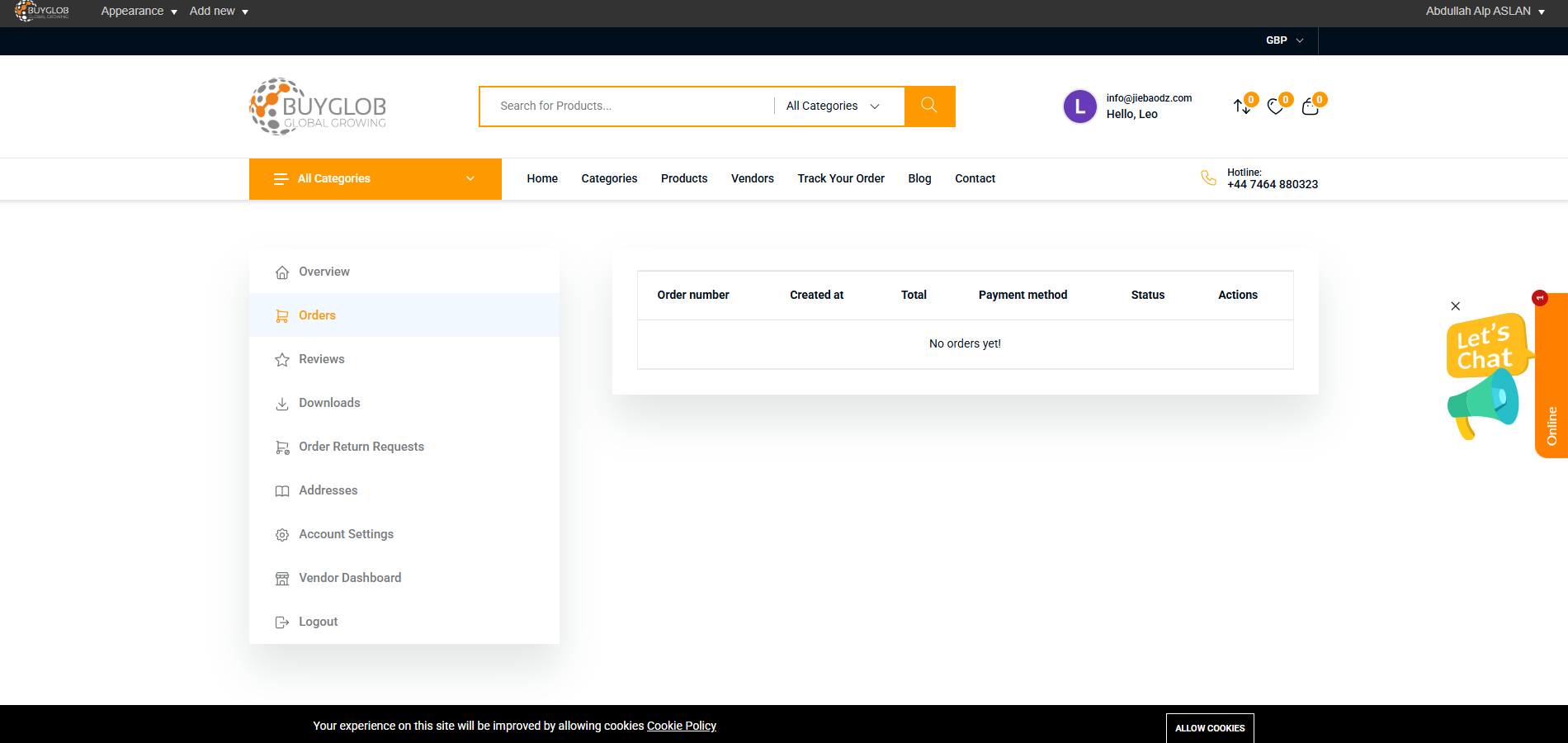Viewport: 1568px width, 743px height.
Task: Click the orange search magnifier button
Action: (929, 106)
